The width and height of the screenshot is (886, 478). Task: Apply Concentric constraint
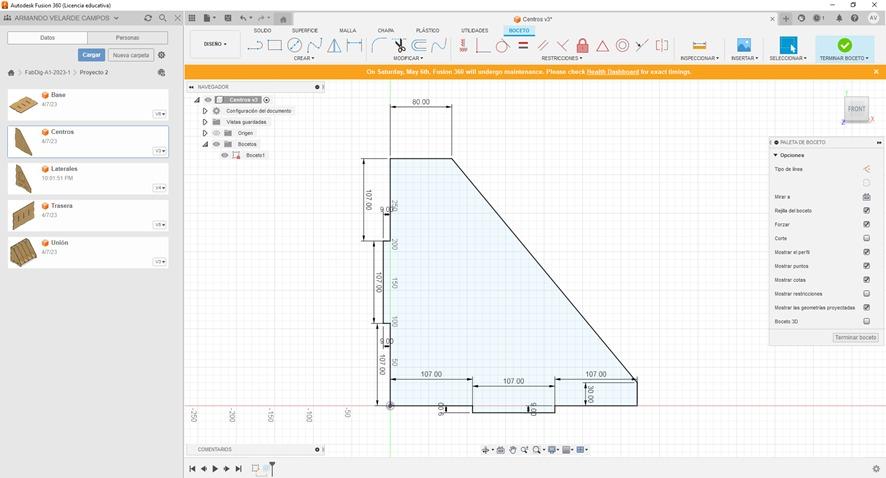622,45
